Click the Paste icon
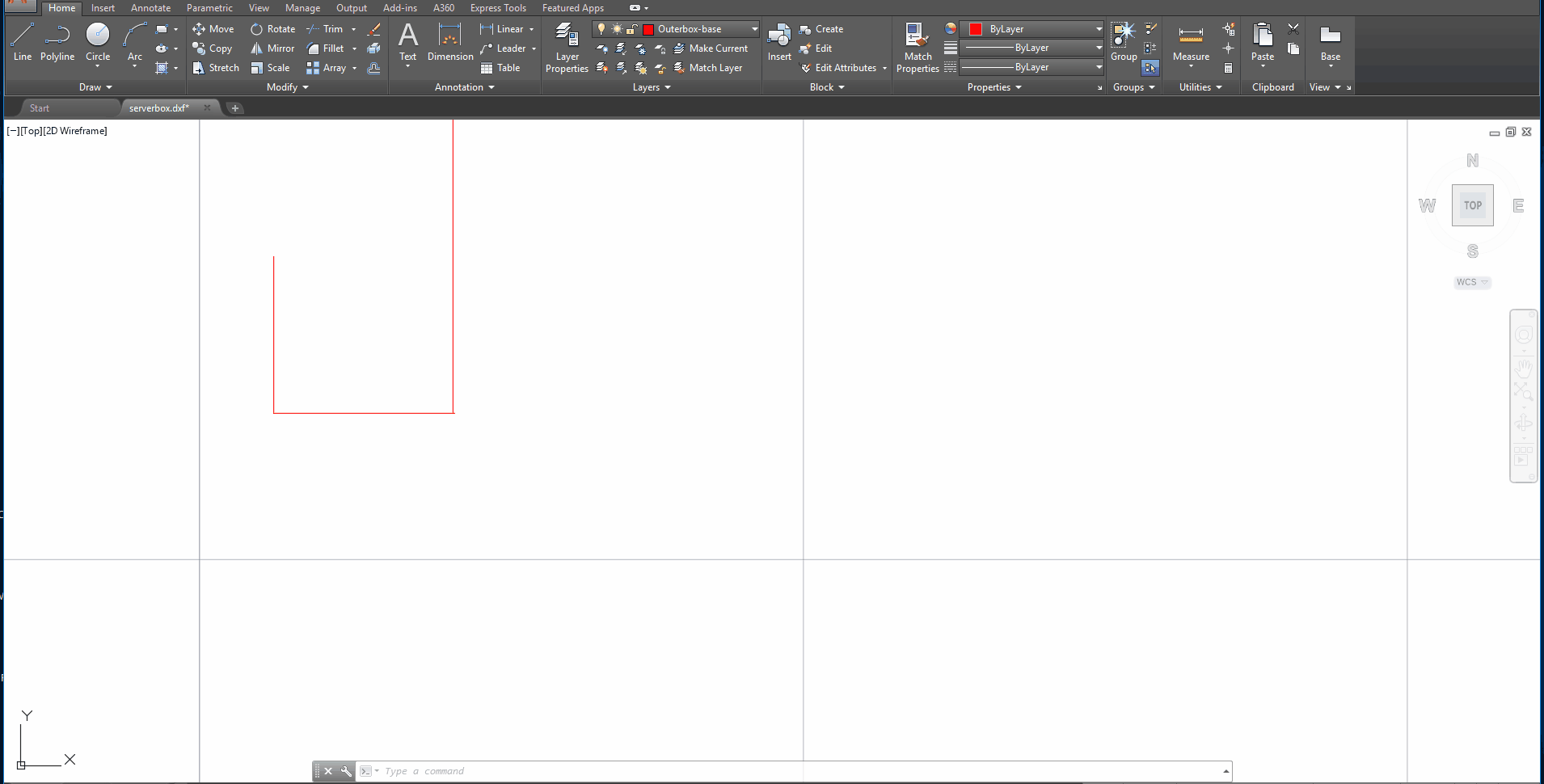 click(1263, 36)
